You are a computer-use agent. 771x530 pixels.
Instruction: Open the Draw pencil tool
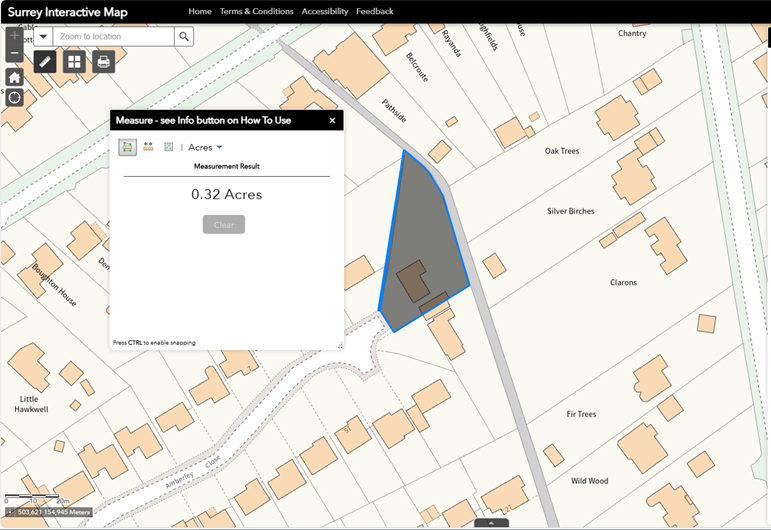tap(45, 62)
